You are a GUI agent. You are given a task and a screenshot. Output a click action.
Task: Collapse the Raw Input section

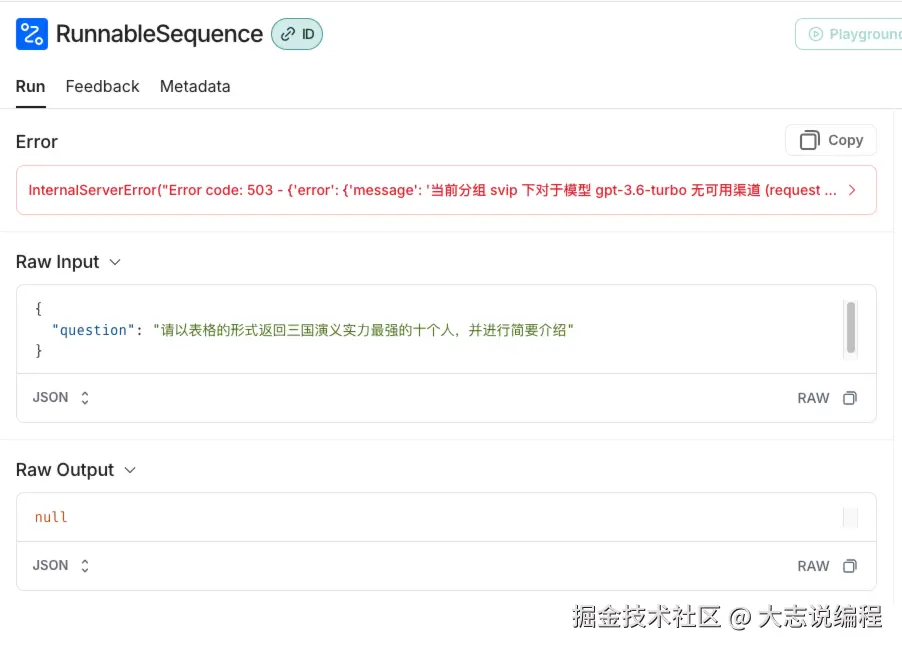(x=115, y=262)
